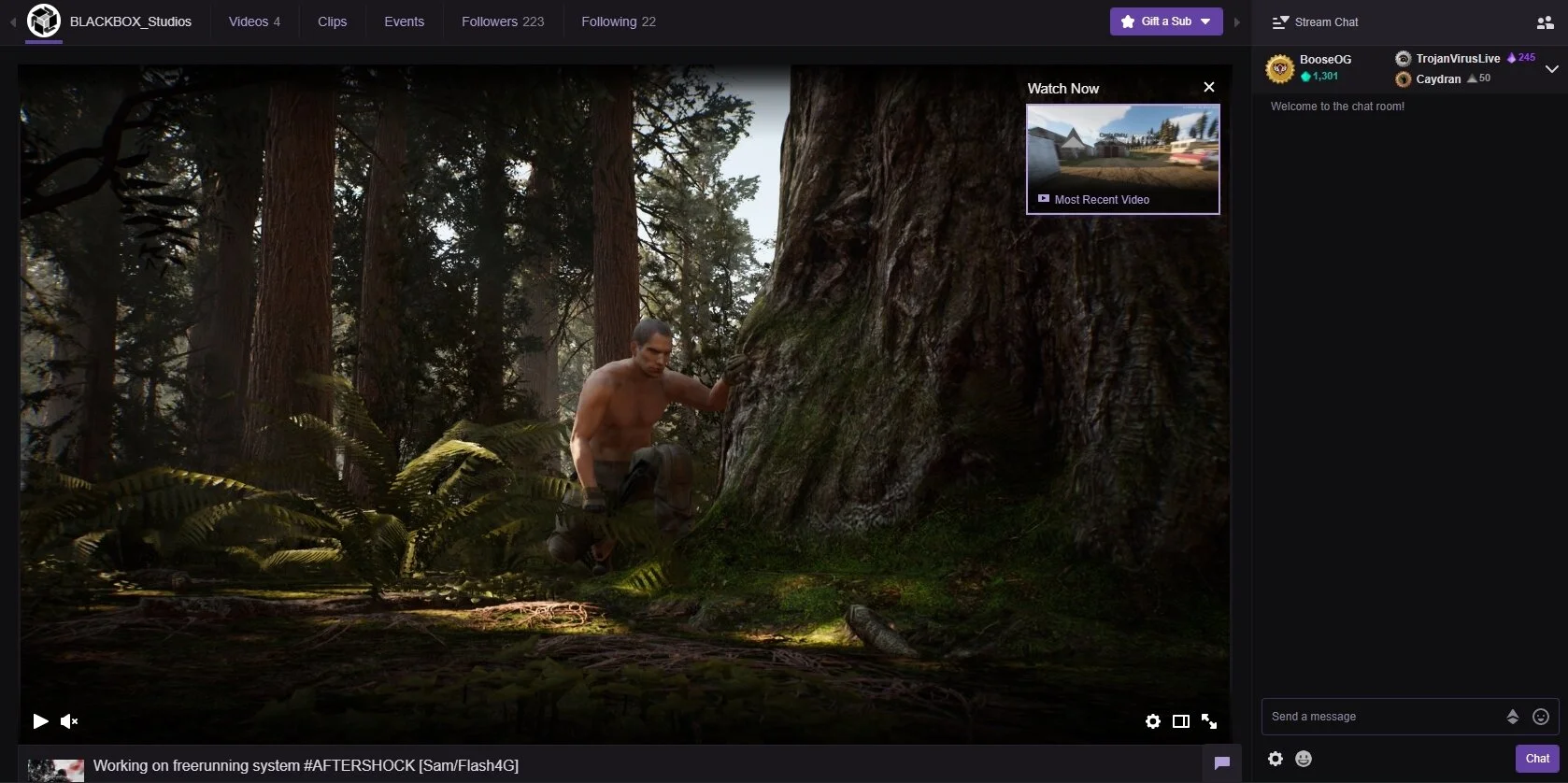Toggle chat visibility speech bubble icon

click(1221, 763)
